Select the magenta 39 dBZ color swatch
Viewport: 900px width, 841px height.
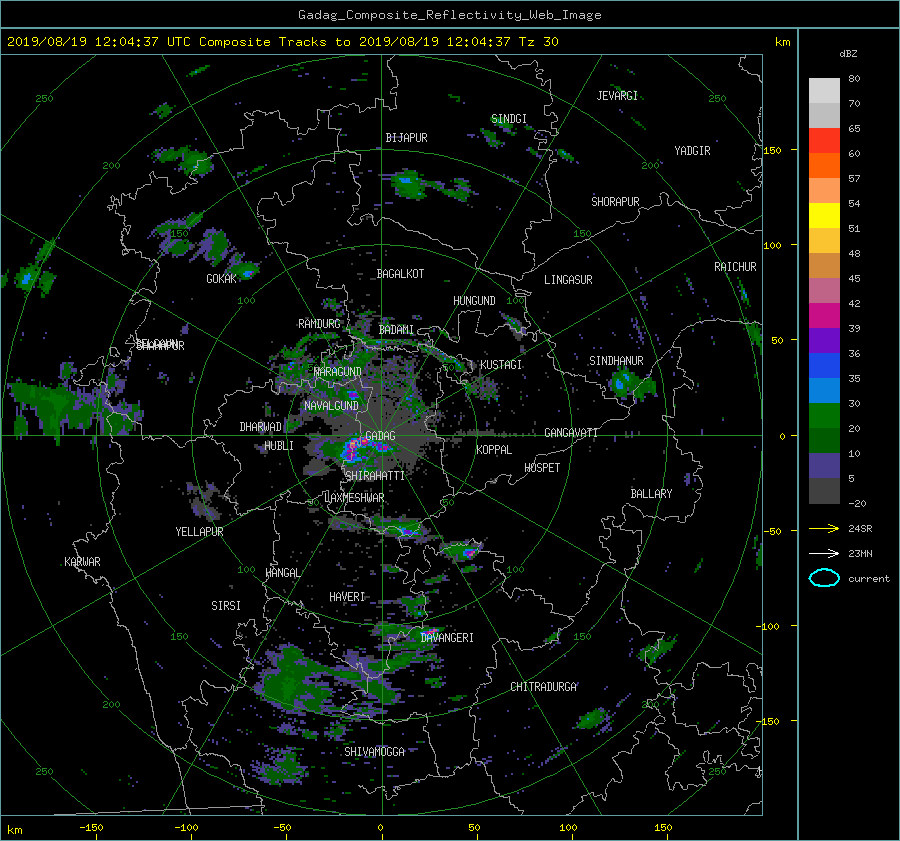824,316
